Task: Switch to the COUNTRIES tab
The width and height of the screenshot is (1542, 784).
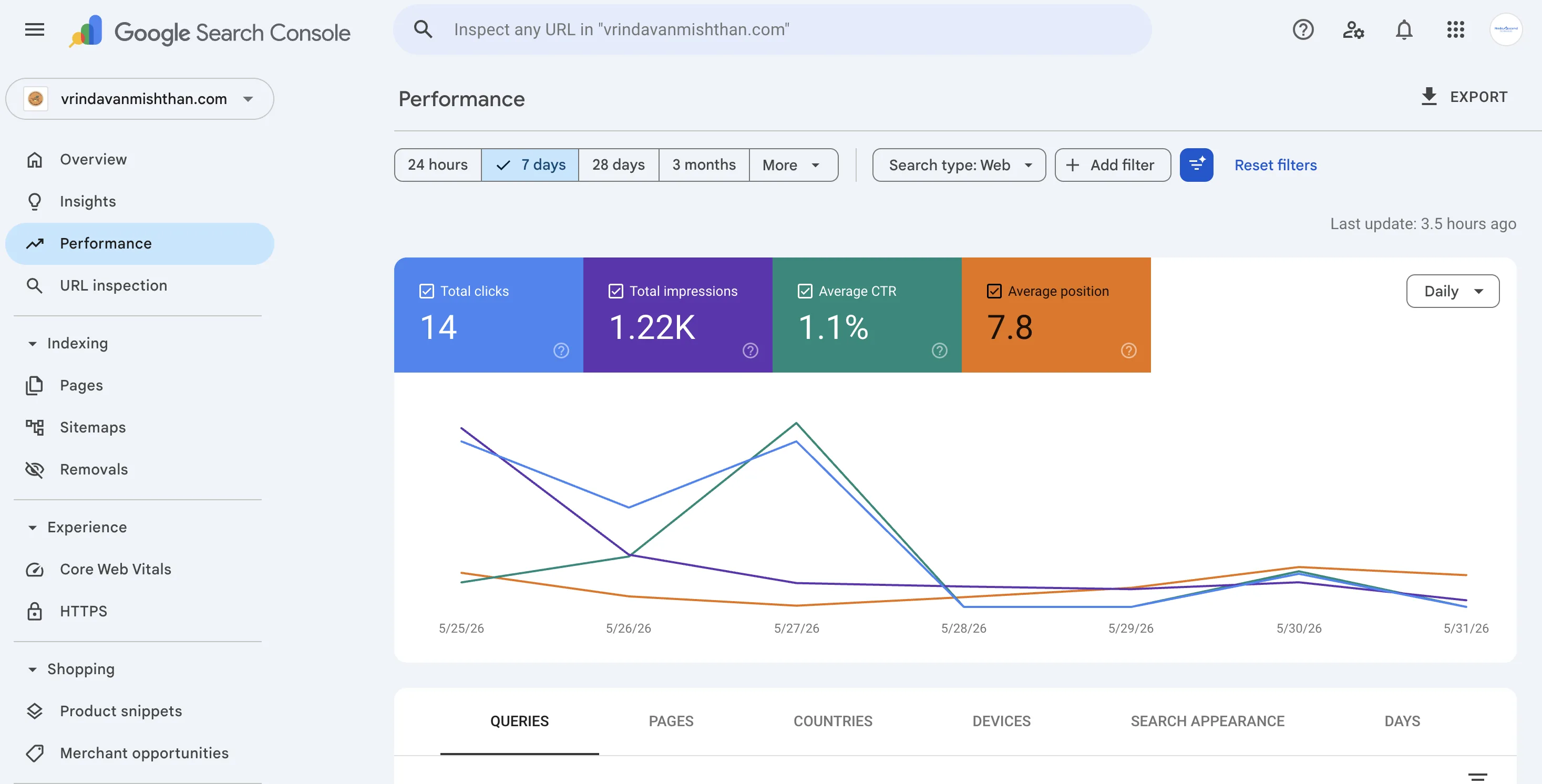Action: [832, 721]
